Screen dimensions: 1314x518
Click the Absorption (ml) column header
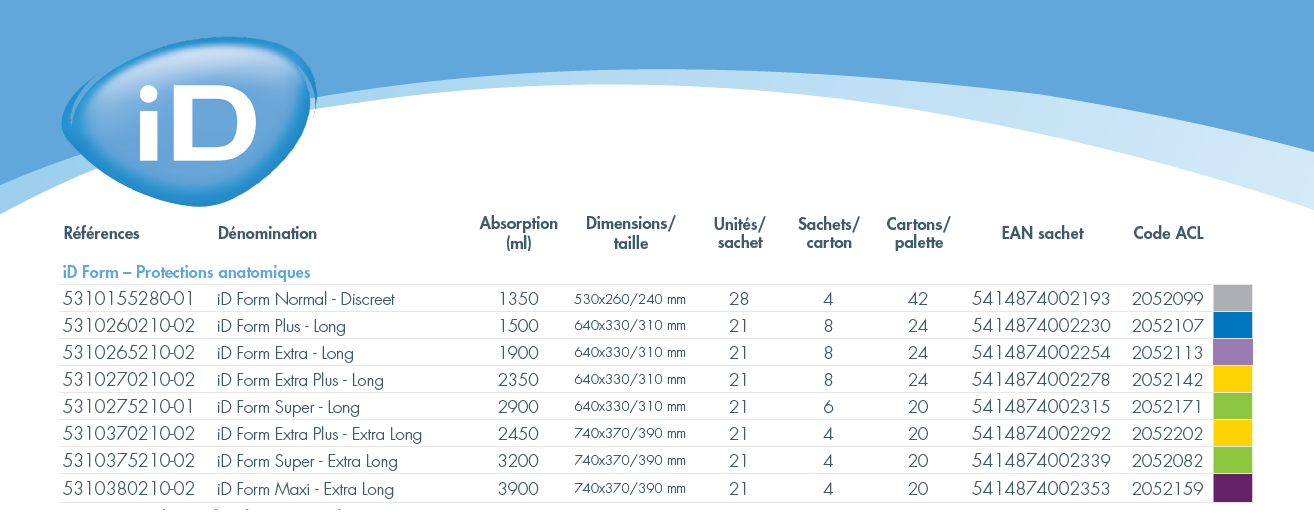[518, 233]
